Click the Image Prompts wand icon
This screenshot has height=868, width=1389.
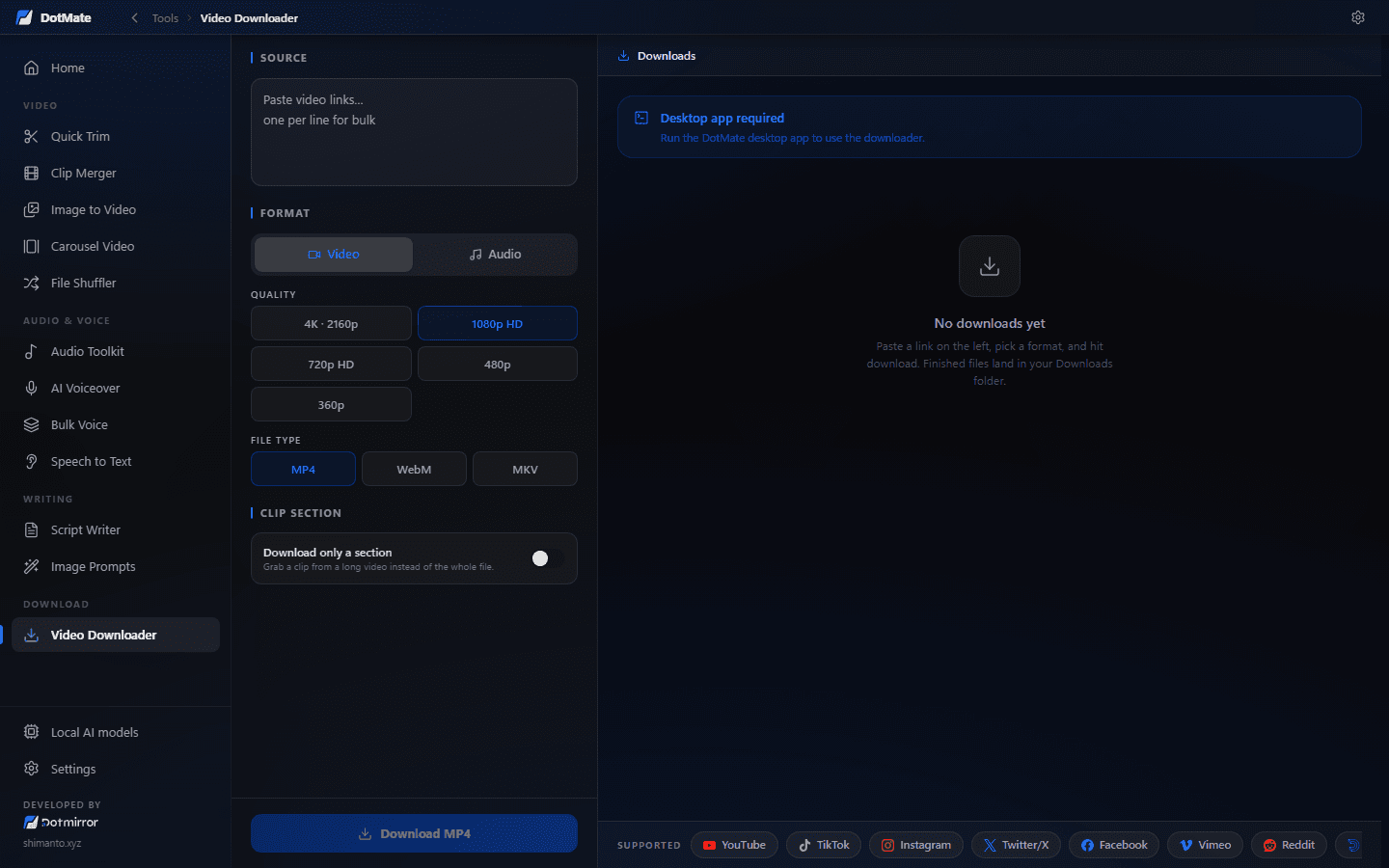(x=31, y=566)
